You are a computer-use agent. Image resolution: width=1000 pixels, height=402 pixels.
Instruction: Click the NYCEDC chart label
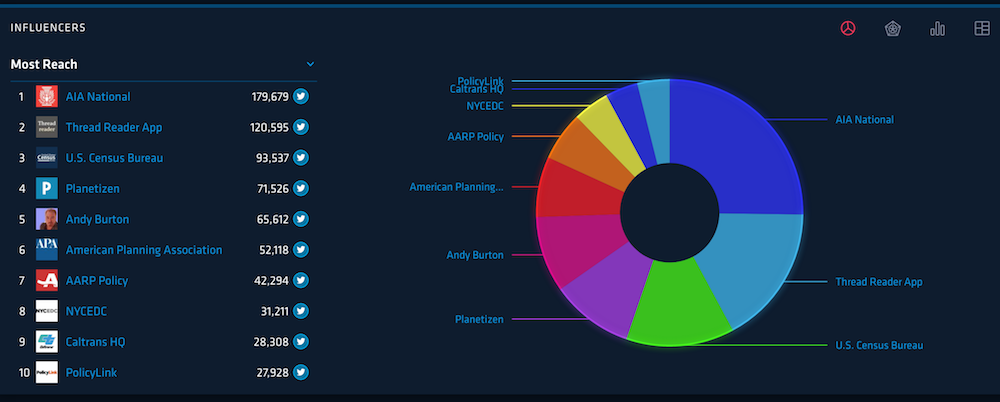click(485, 105)
